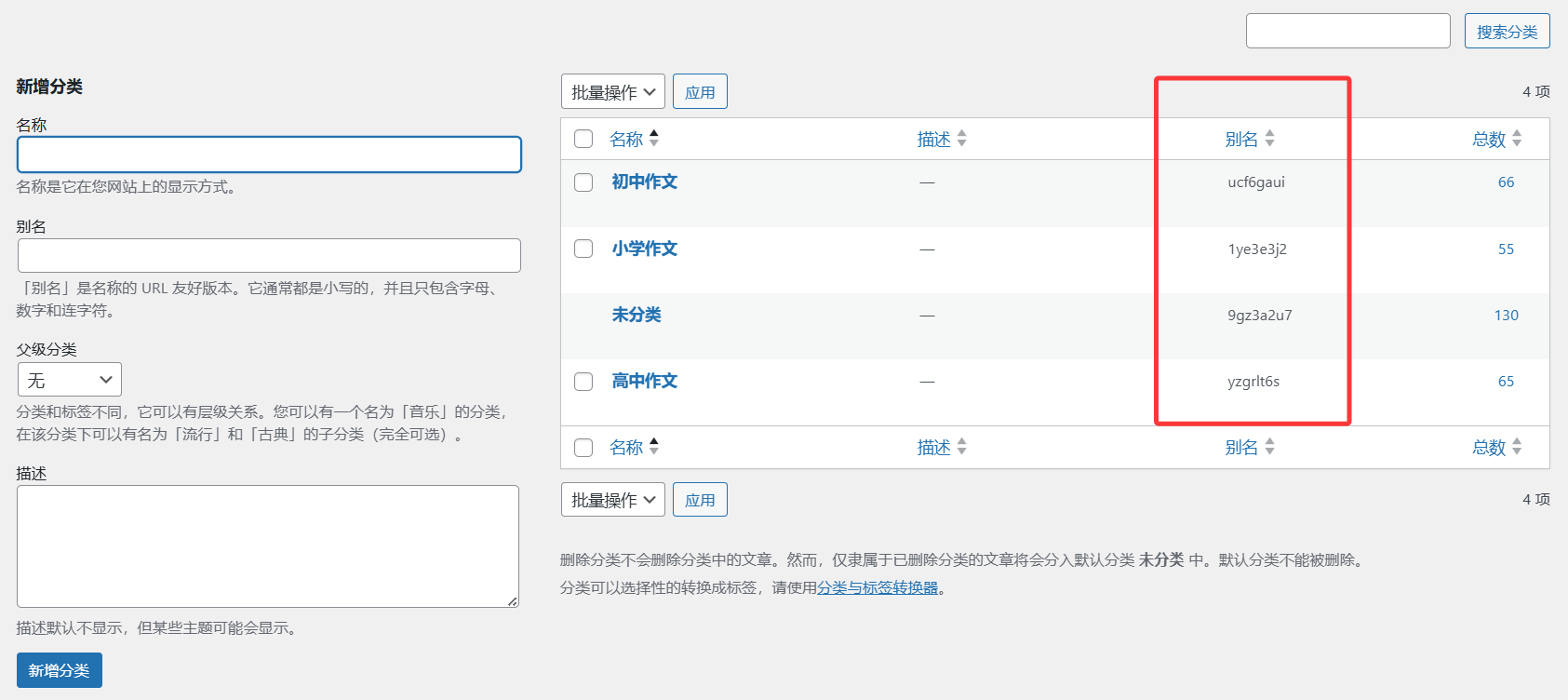Sort by 别名 in table header
The height and width of the screenshot is (700, 1568).
tap(1241, 139)
